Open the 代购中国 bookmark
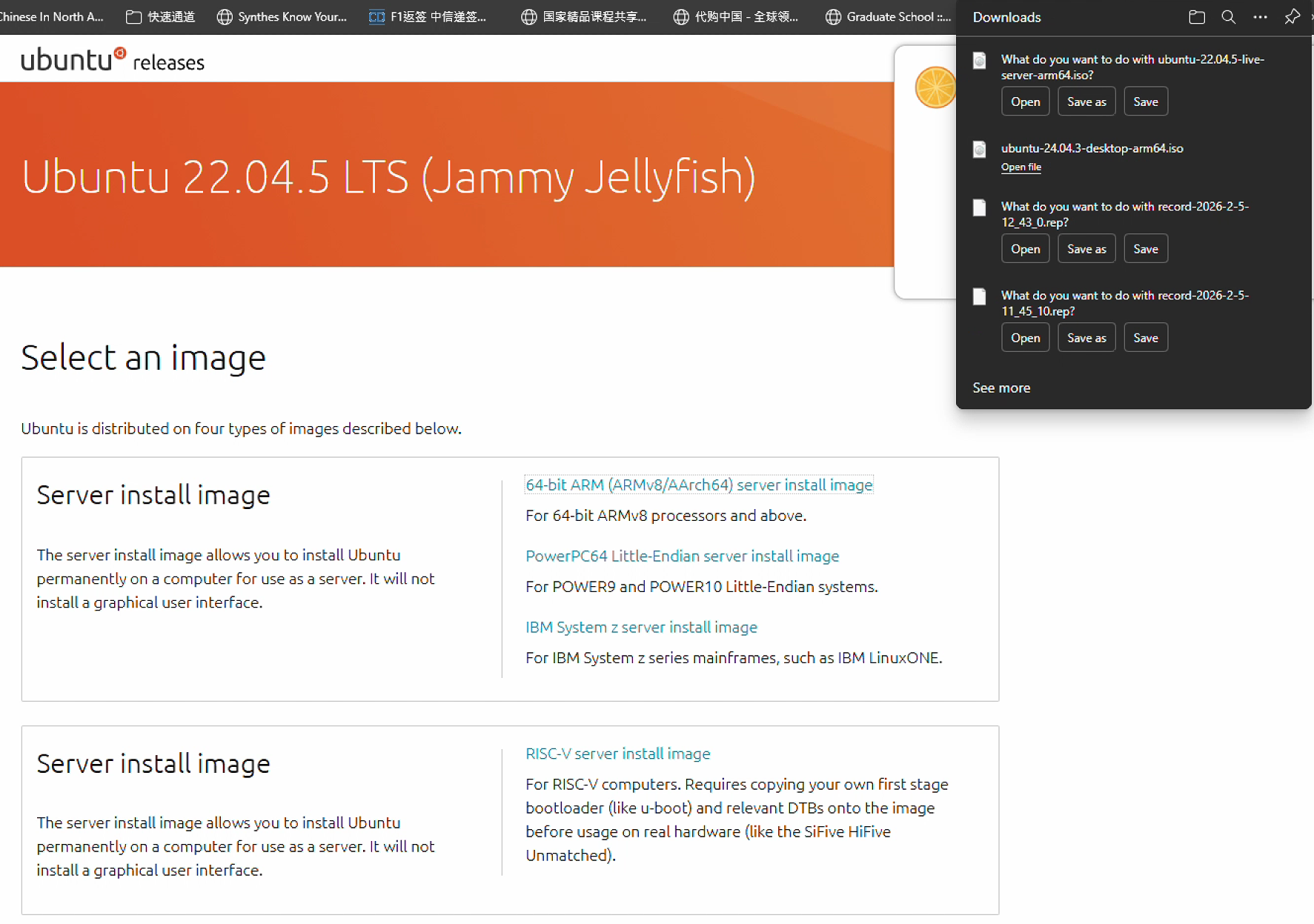 point(736,16)
